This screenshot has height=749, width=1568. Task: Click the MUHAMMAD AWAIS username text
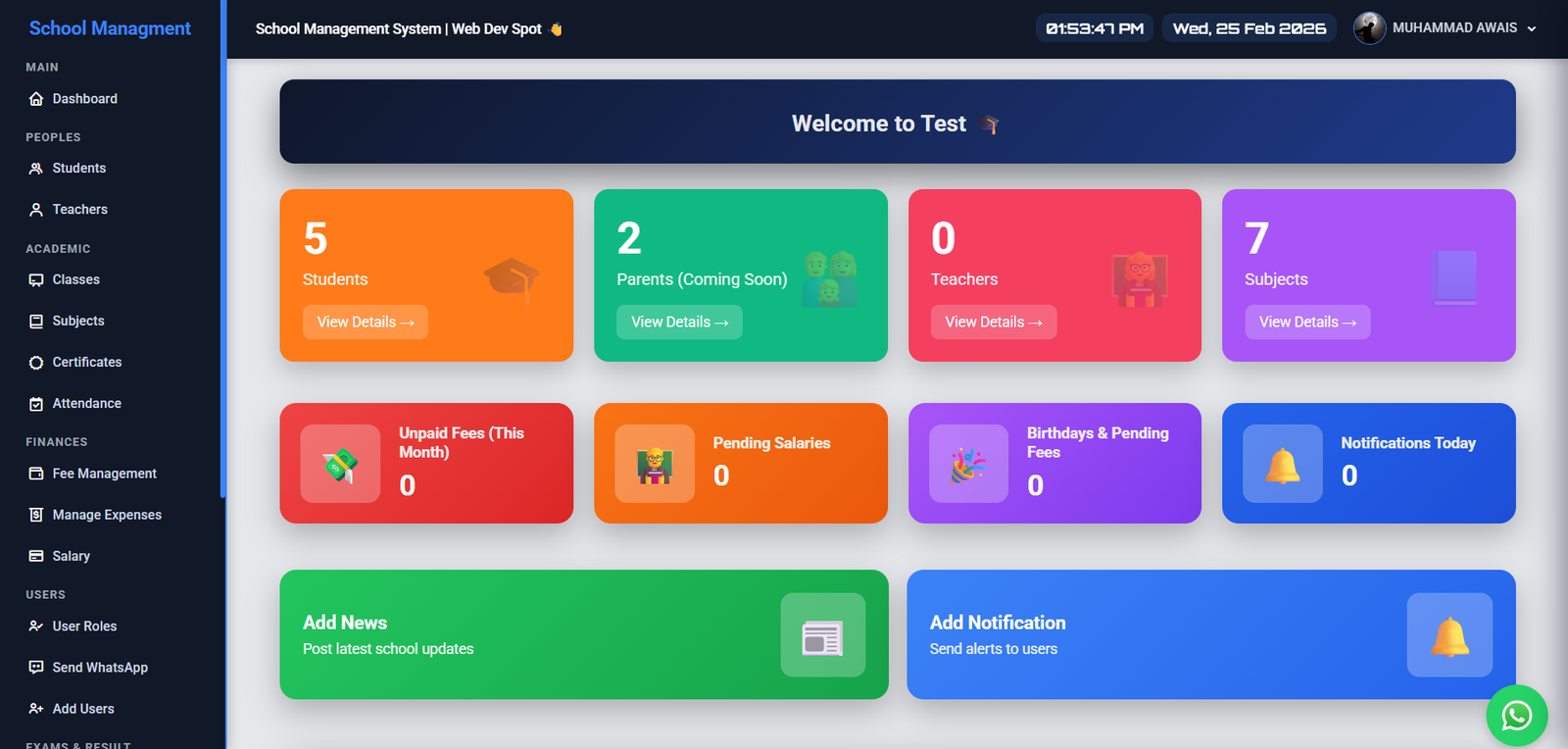pos(1454,28)
